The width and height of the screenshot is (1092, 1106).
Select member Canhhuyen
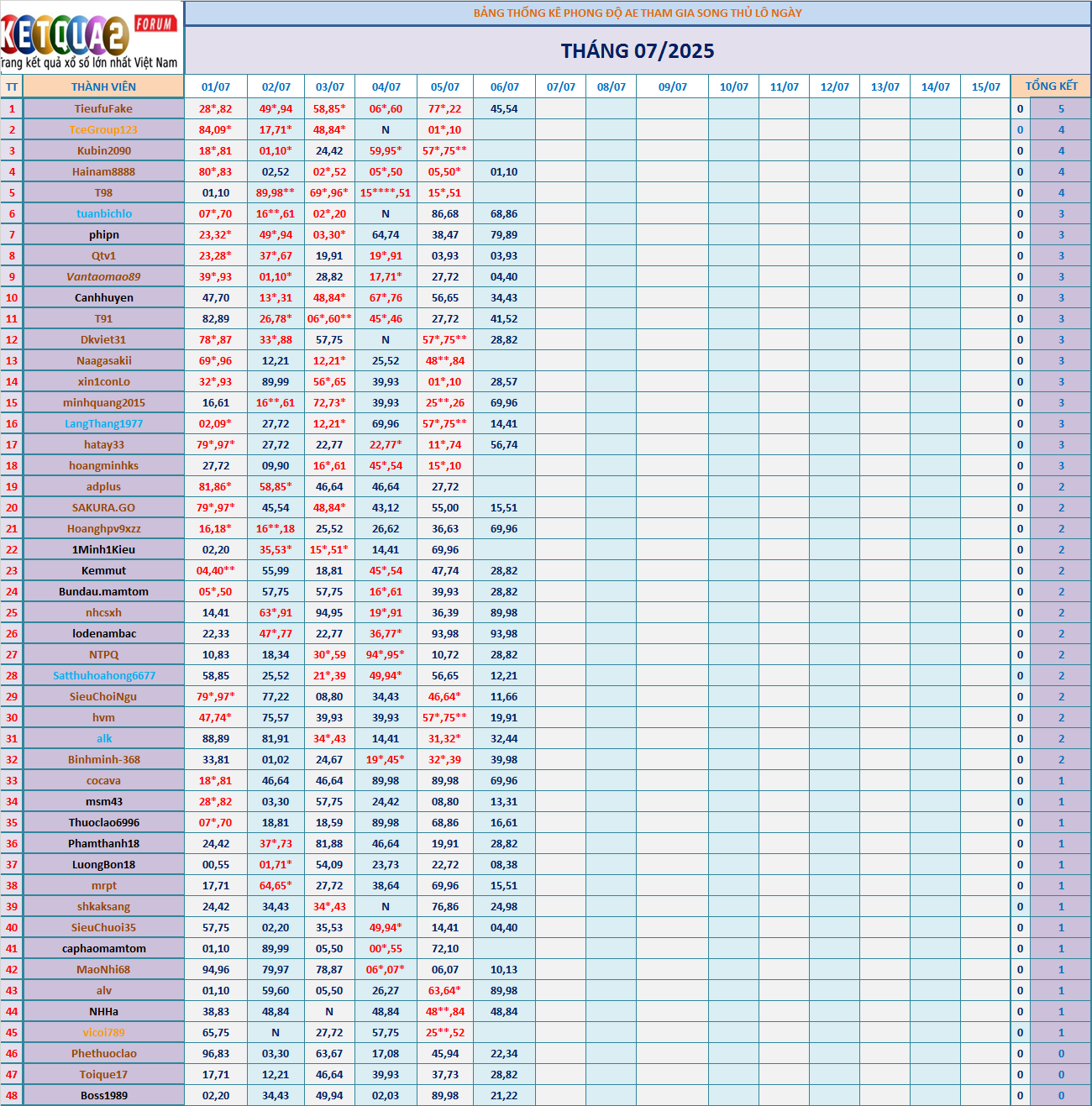[x=103, y=297]
